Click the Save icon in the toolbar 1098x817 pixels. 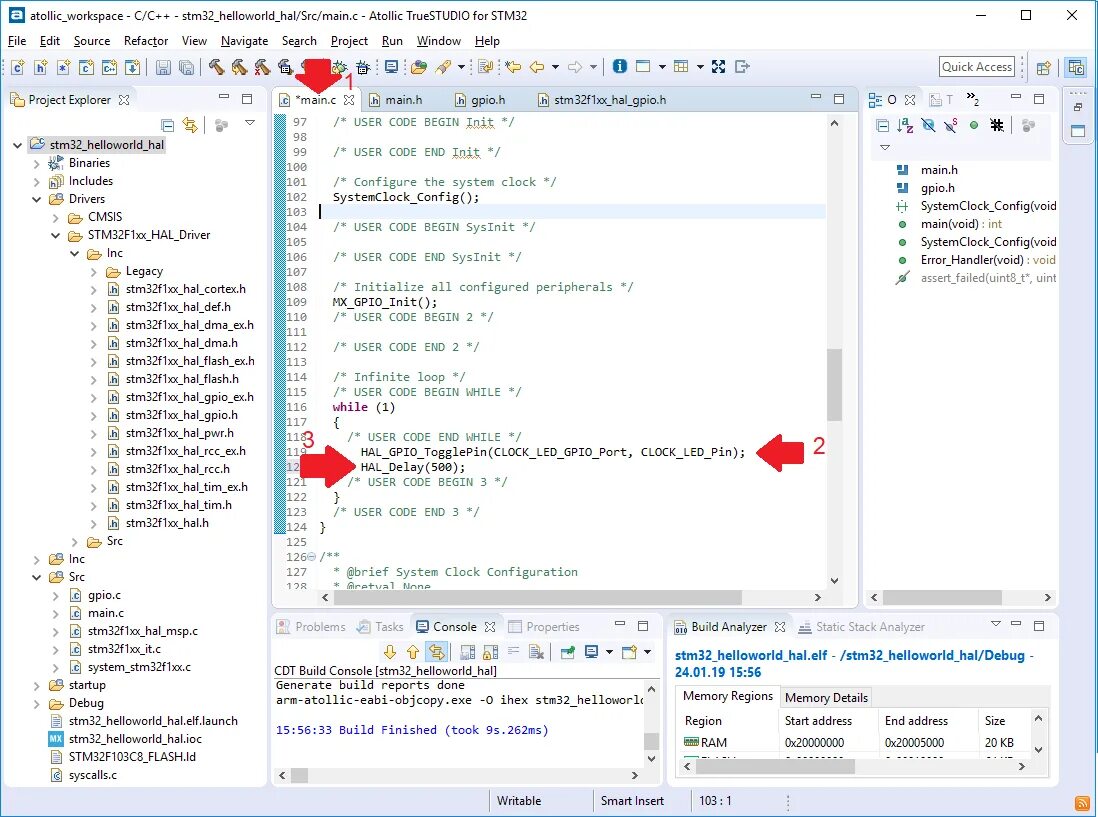[x=163, y=67]
